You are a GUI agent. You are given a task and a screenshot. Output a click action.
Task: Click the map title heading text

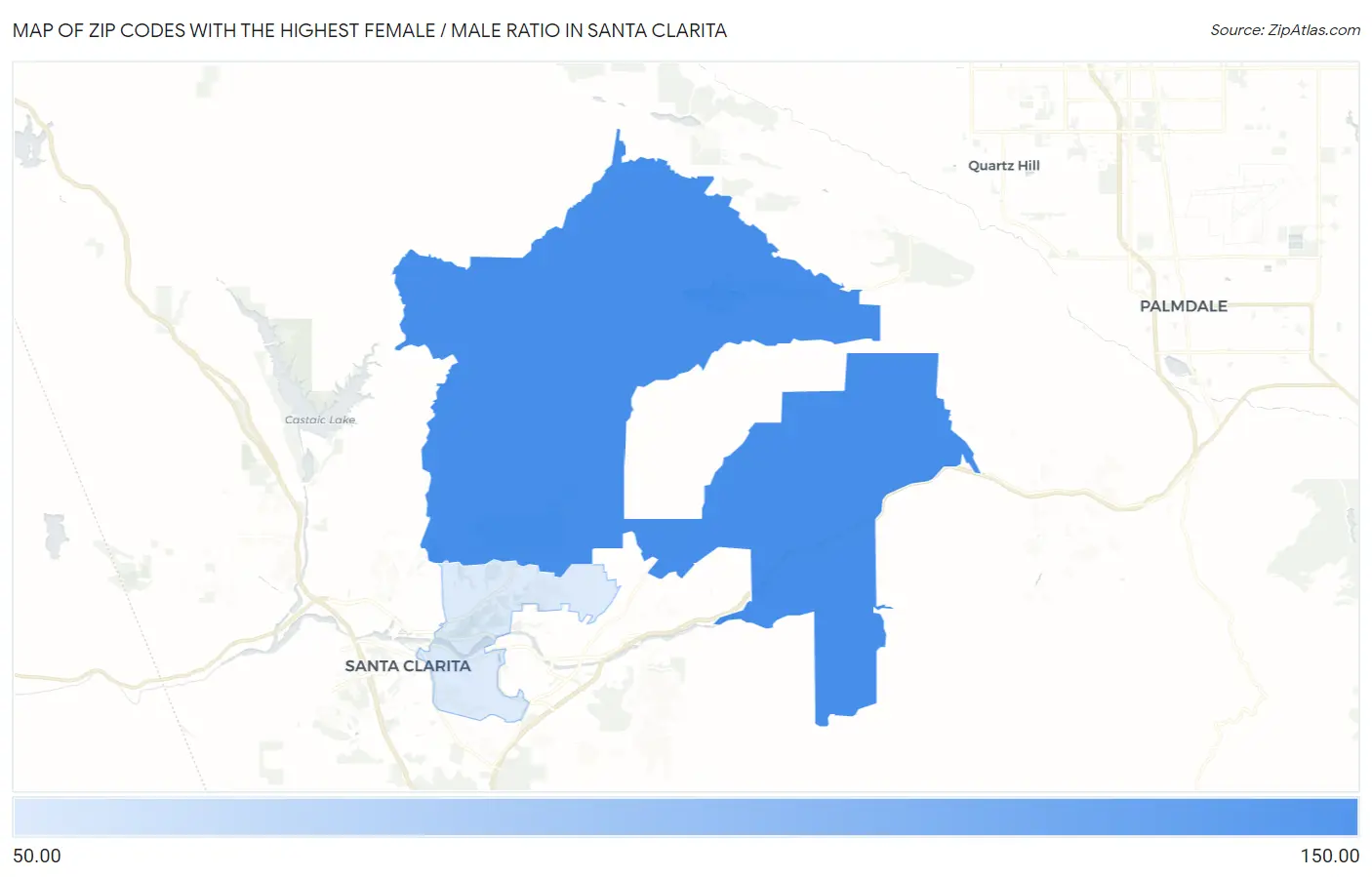(x=370, y=30)
